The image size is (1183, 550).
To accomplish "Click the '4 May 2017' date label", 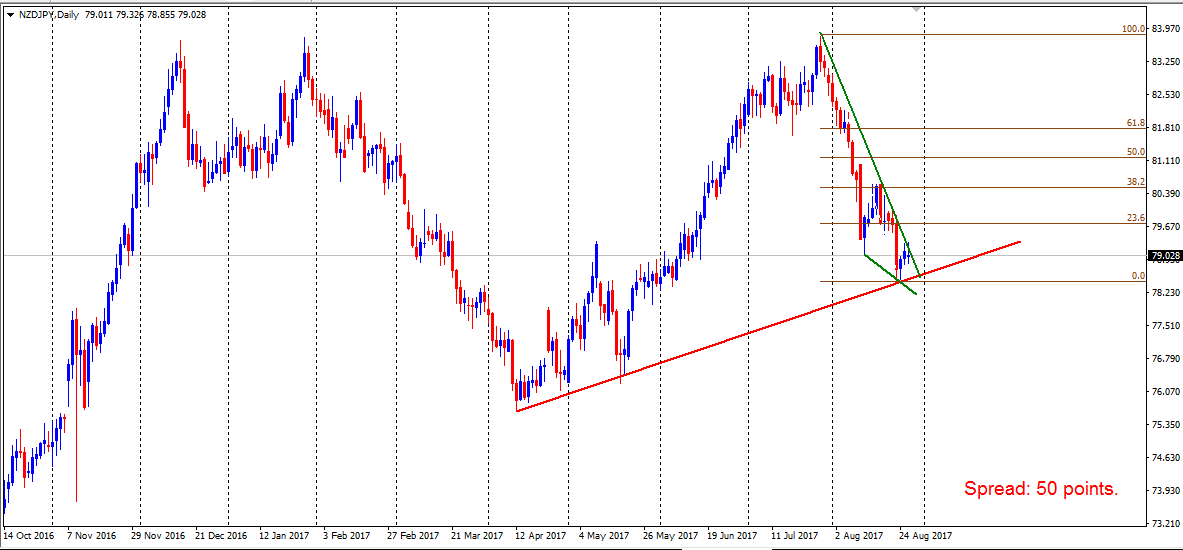I will tap(604, 536).
